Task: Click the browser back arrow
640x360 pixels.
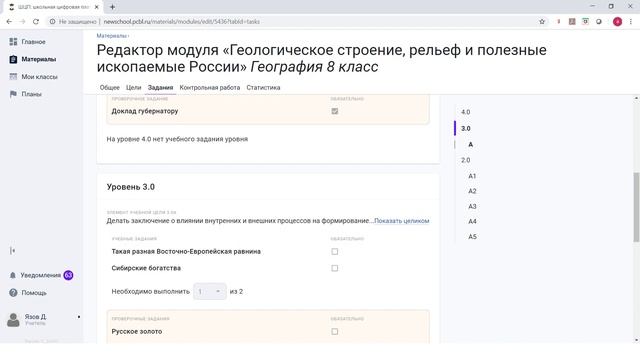Action: (x=9, y=22)
